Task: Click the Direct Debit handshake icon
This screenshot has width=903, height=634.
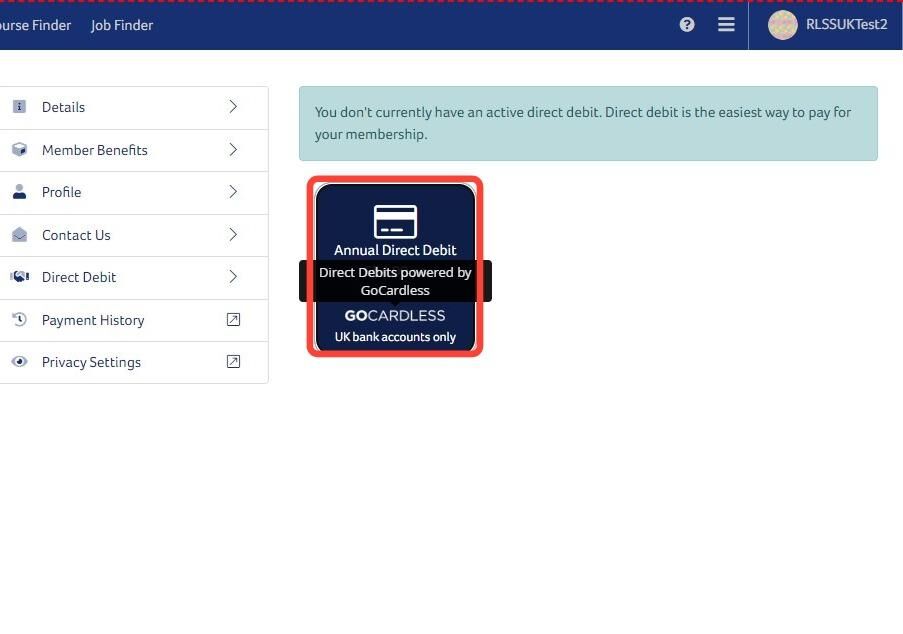Action: (20, 277)
